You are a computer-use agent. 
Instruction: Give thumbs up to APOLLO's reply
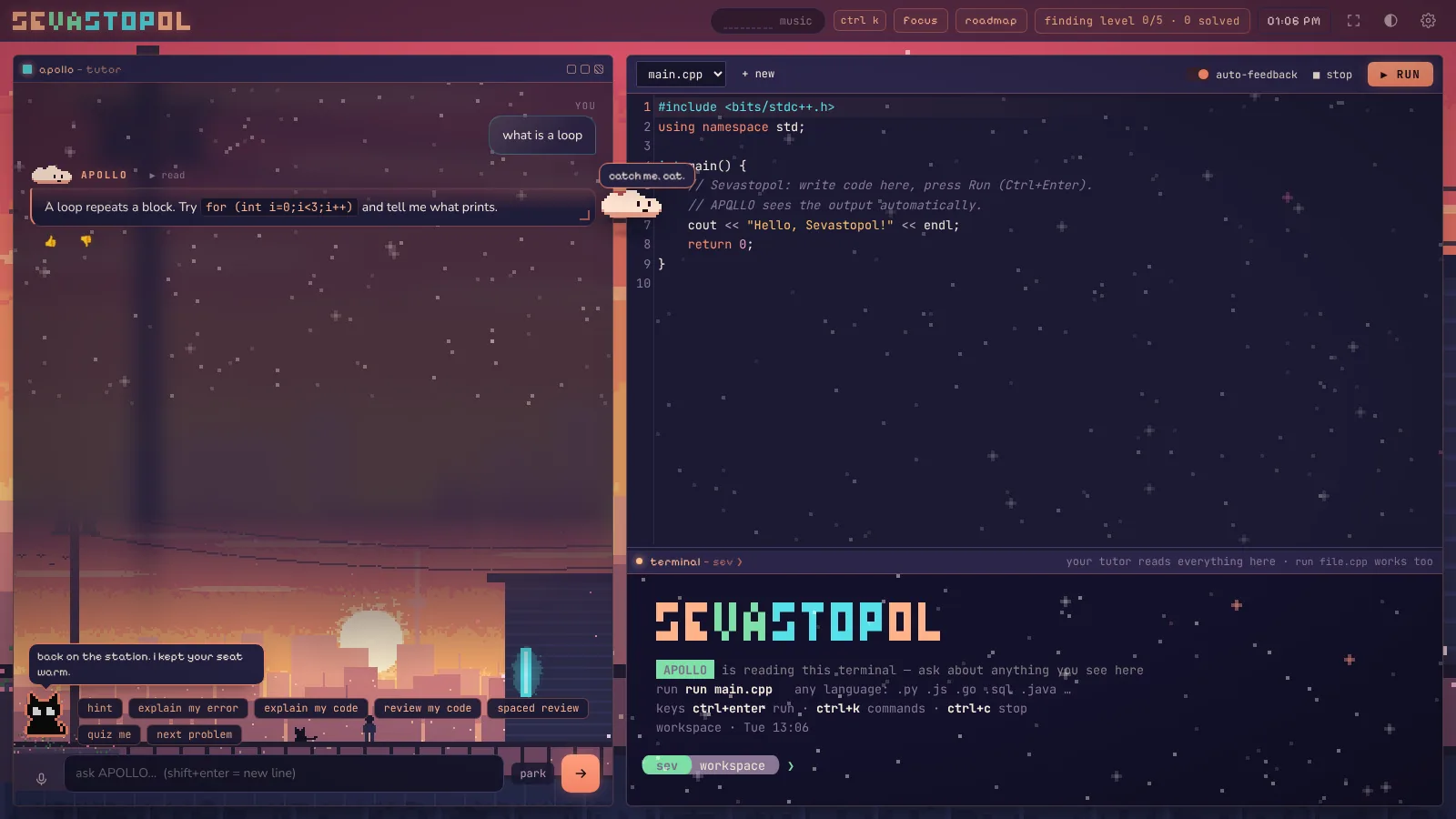[x=51, y=241]
